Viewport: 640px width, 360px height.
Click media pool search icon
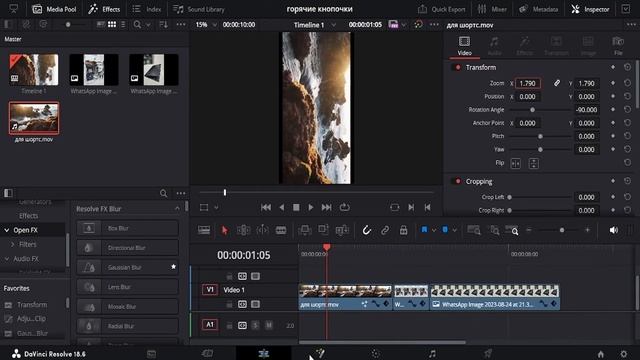[x=137, y=25]
